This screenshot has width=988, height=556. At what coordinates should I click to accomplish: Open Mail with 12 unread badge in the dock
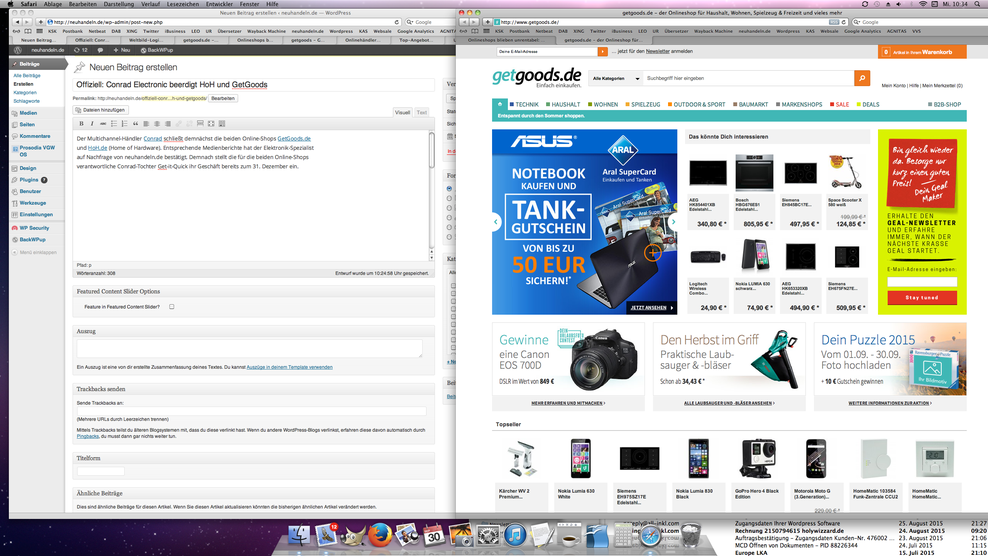326,535
